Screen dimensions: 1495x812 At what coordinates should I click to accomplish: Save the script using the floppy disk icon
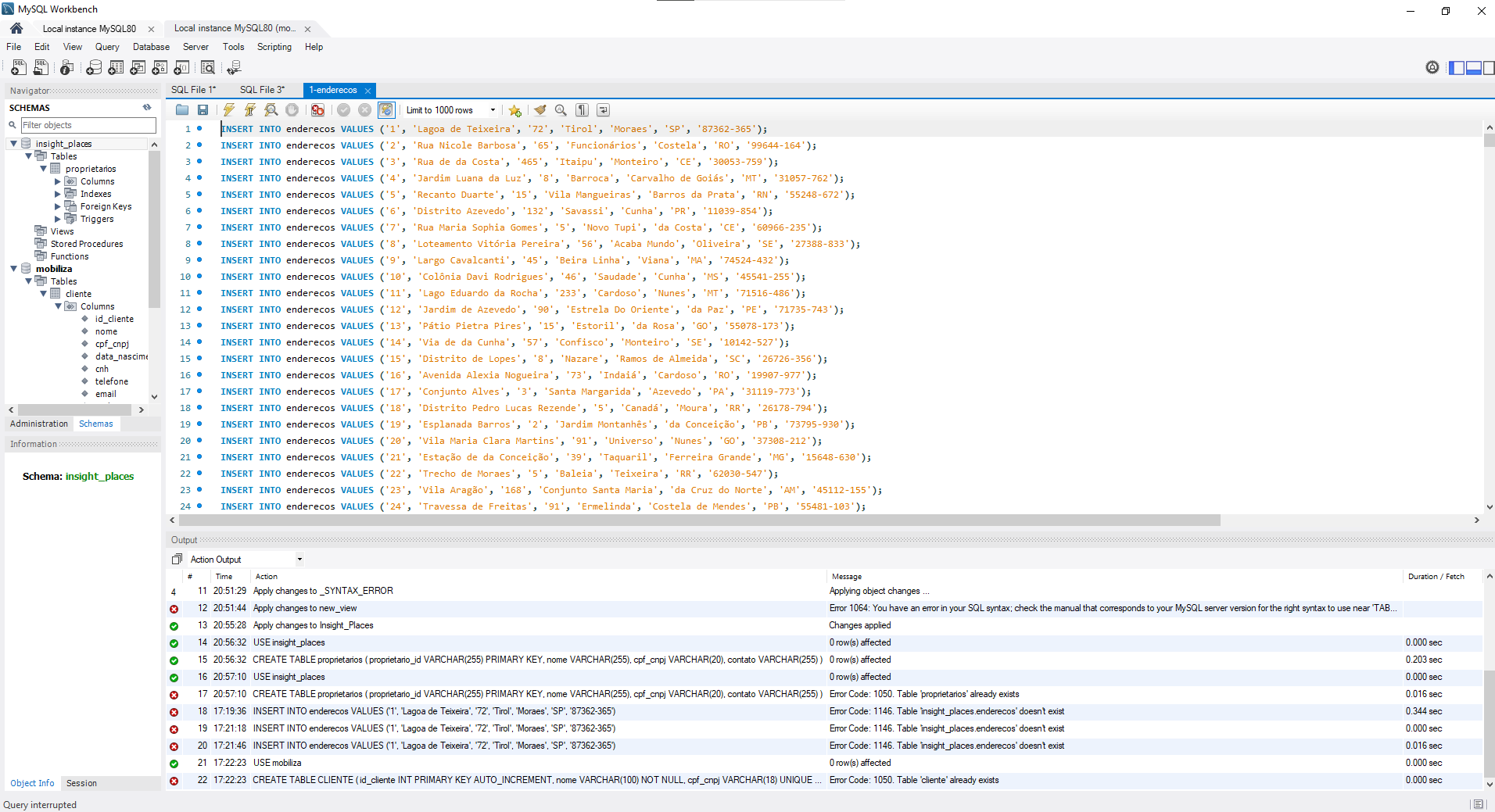[203, 110]
